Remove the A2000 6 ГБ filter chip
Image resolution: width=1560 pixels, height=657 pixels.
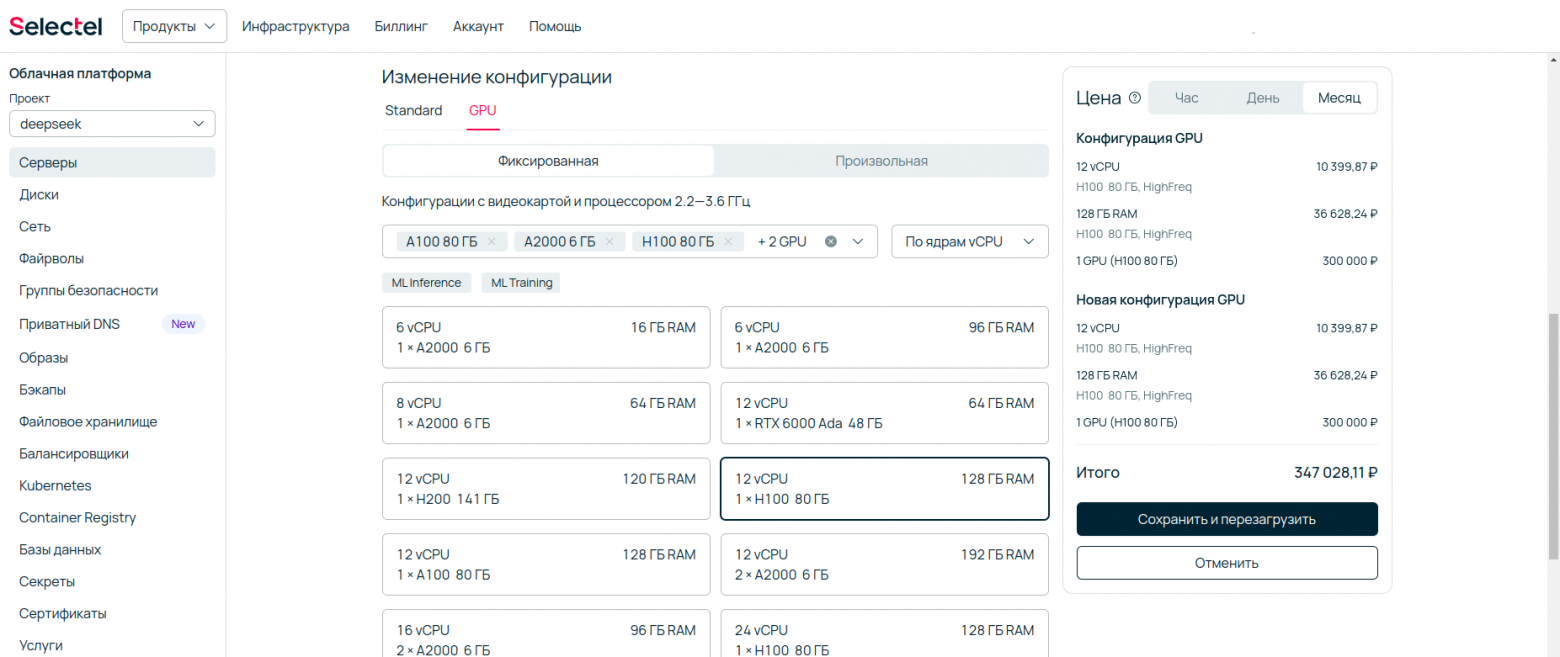(610, 241)
